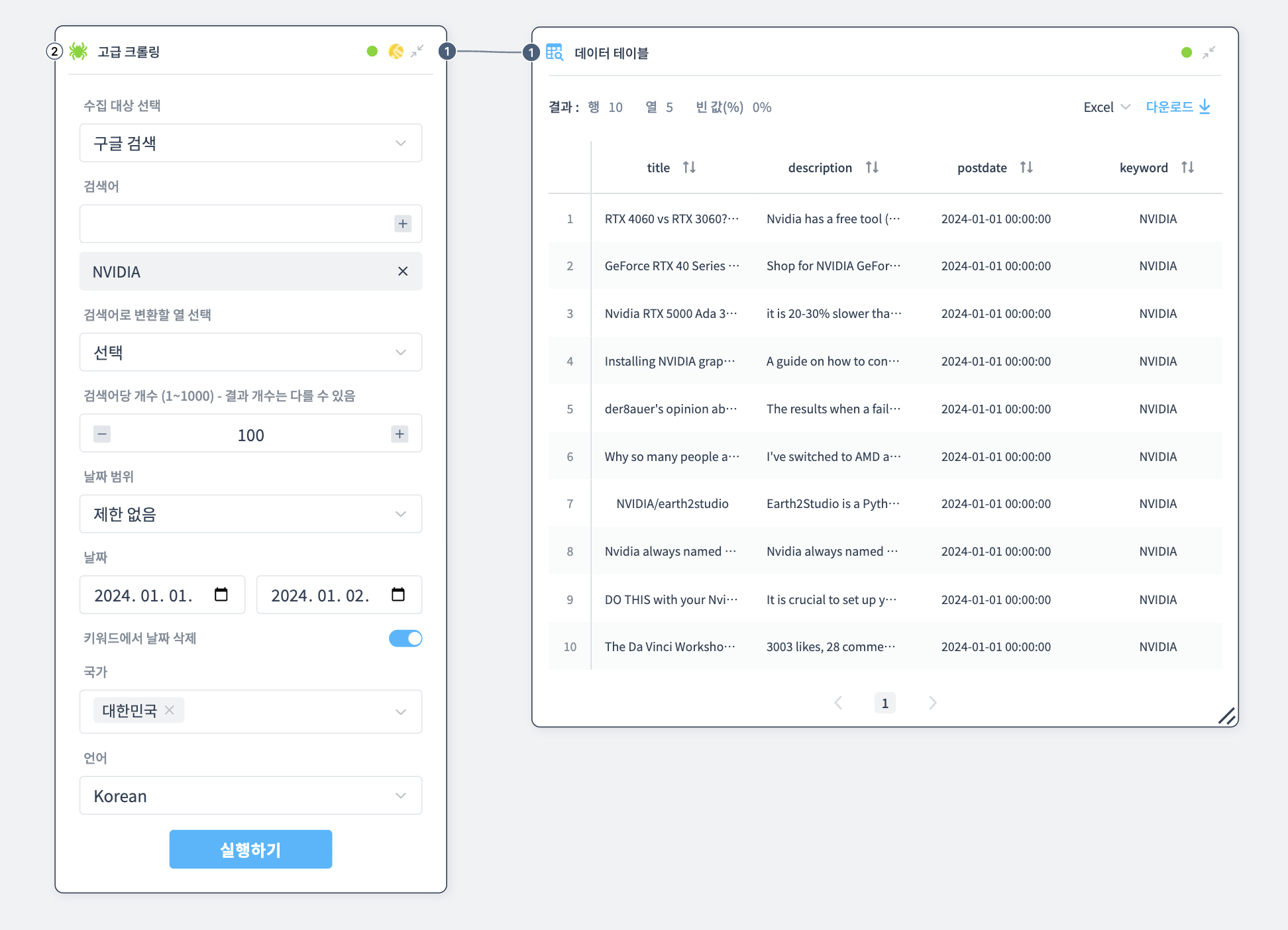Increase count per keyword with plus
The height and width of the screenshot is (930, 1288).
399,435
